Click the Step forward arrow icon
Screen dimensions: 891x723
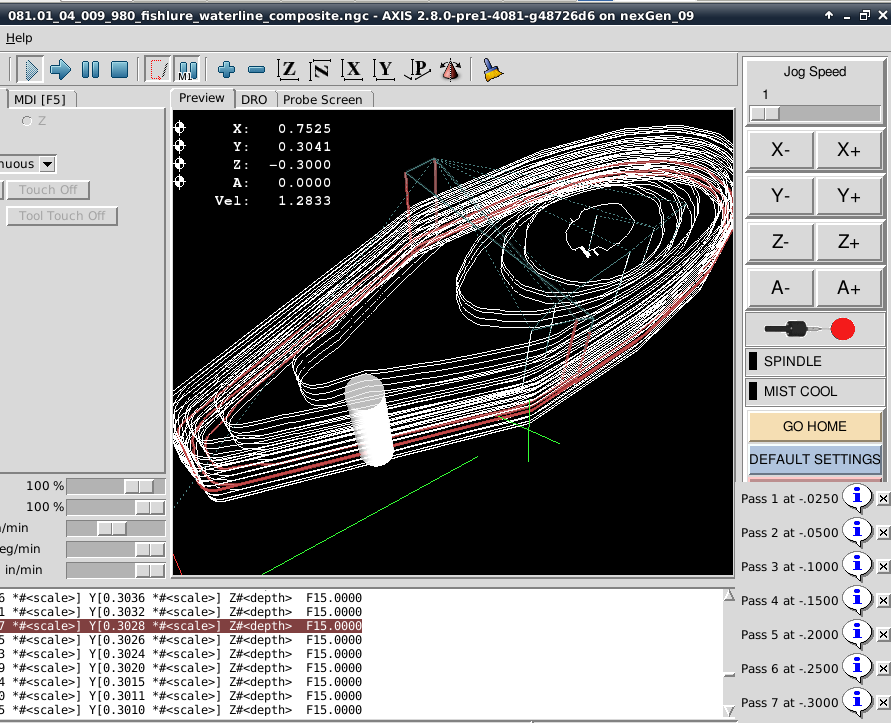[x=61, y=69]
